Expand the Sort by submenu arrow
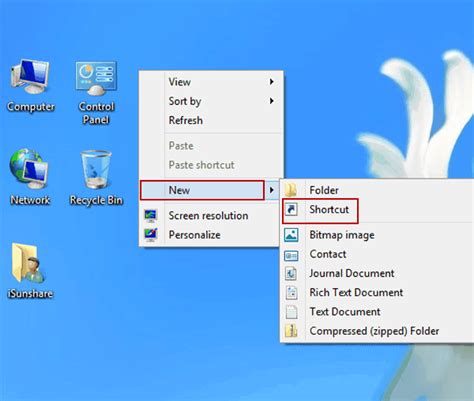 click(x=272, y=101)
